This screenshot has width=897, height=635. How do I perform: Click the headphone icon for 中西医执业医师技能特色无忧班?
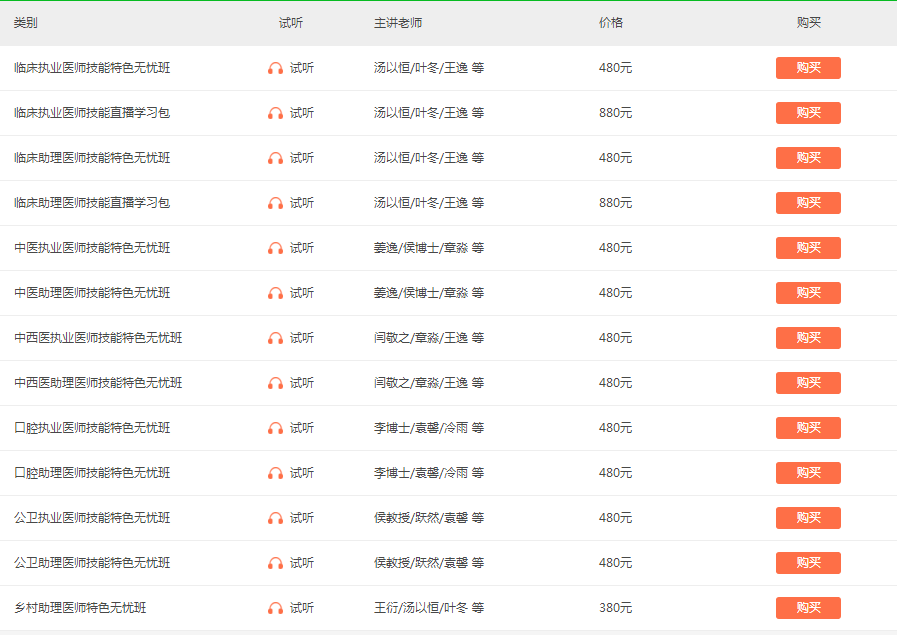(275, 338)
